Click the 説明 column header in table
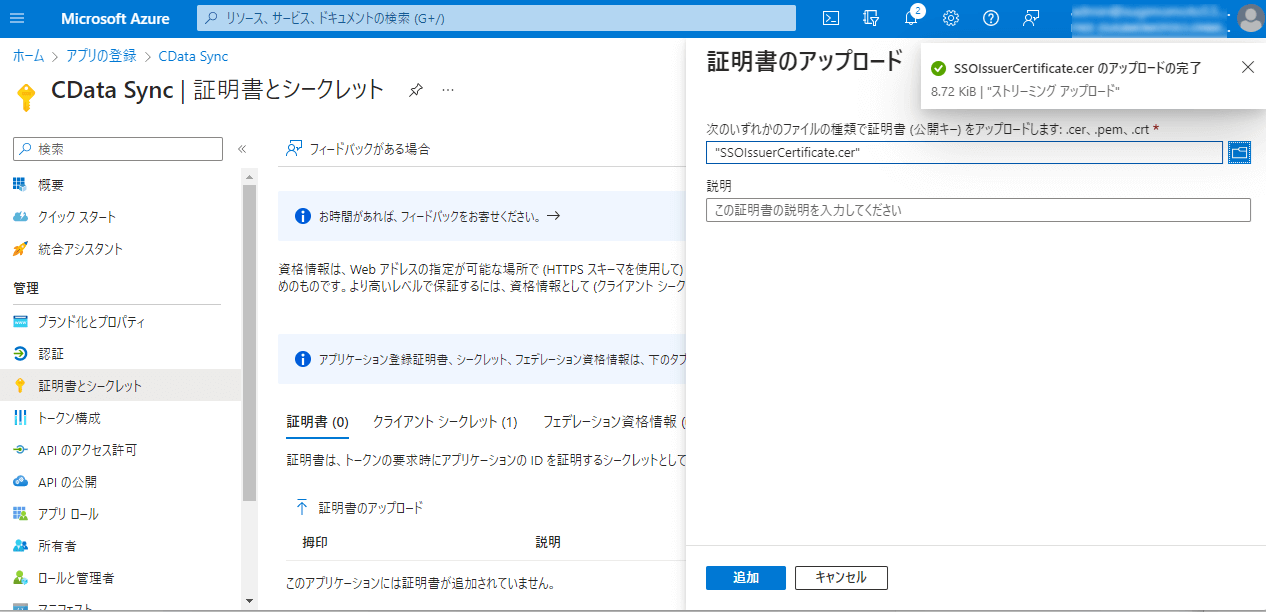 click(548, 542)
